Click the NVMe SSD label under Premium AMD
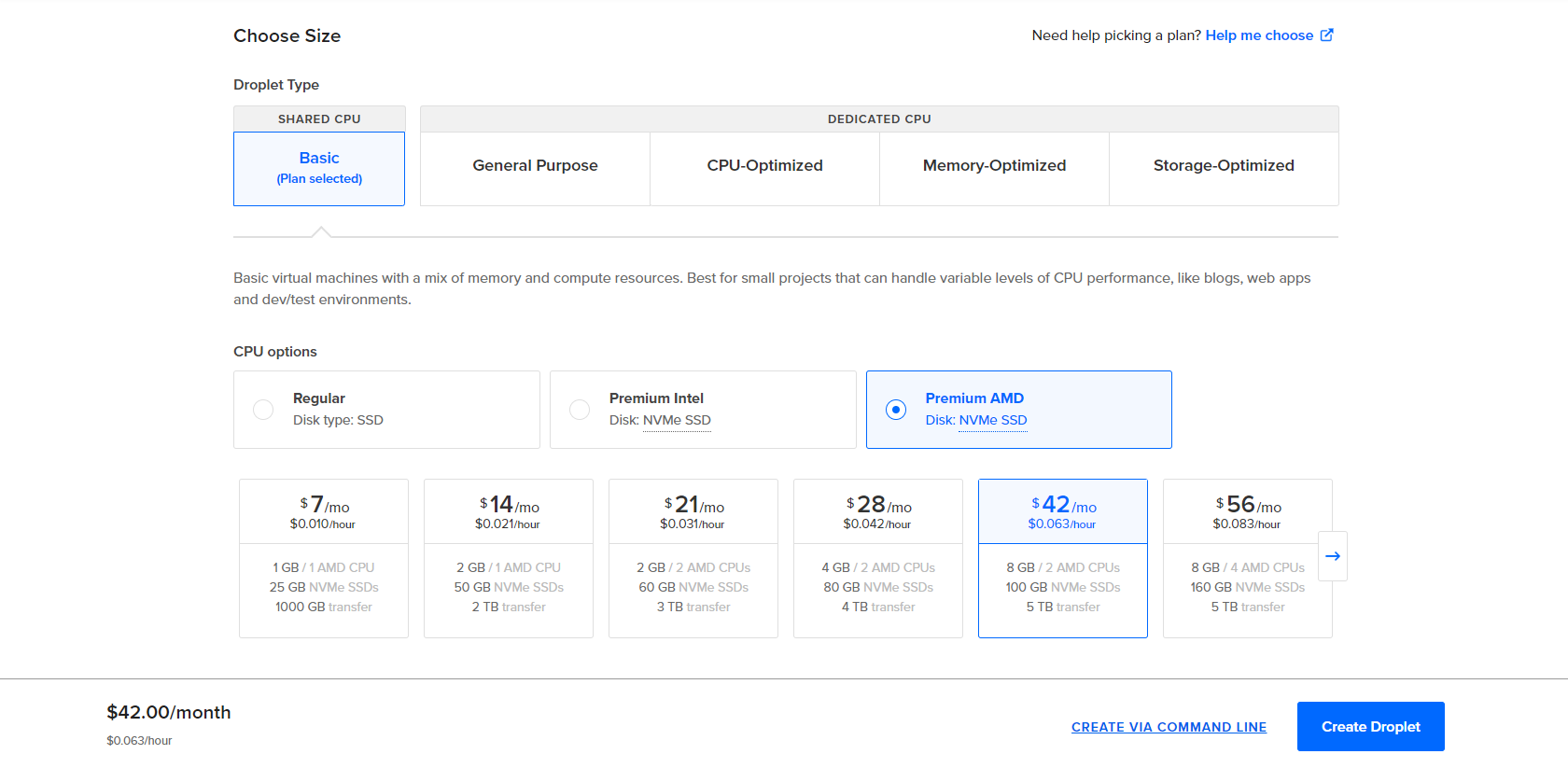 click(993, 420)
